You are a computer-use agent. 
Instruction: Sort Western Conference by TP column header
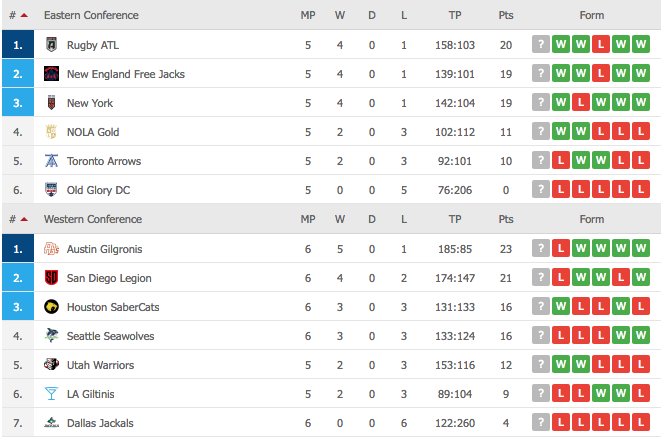(x=455, y=219)
